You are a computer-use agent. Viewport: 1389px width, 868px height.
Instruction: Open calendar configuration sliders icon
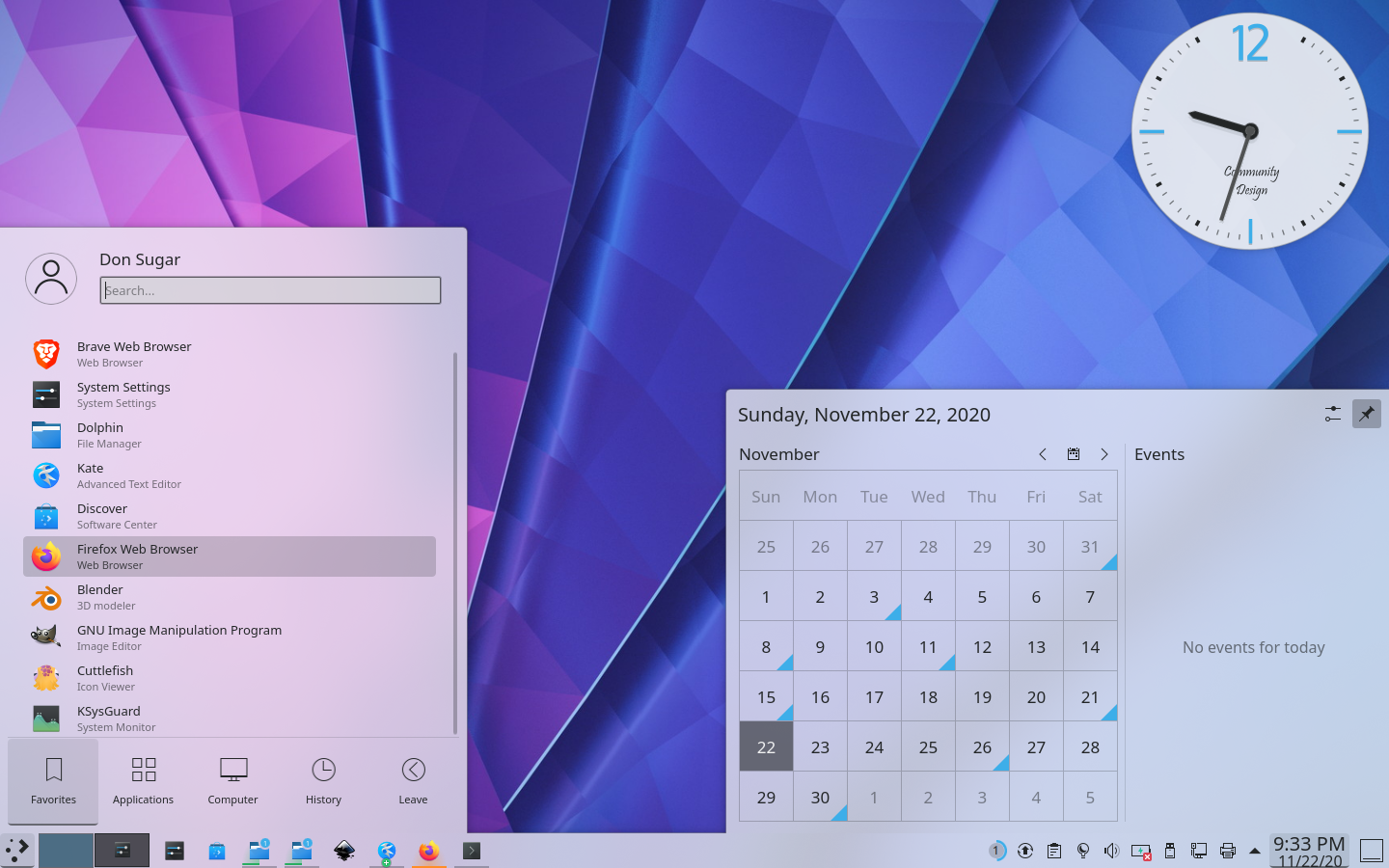[1333, 414]
